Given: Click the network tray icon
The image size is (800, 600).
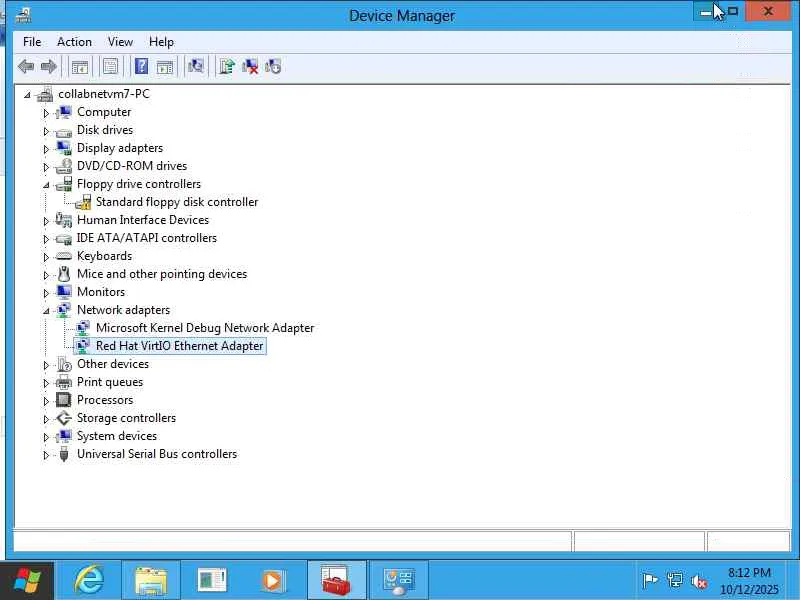Looking at the screenshot, I should coord(674,581).
